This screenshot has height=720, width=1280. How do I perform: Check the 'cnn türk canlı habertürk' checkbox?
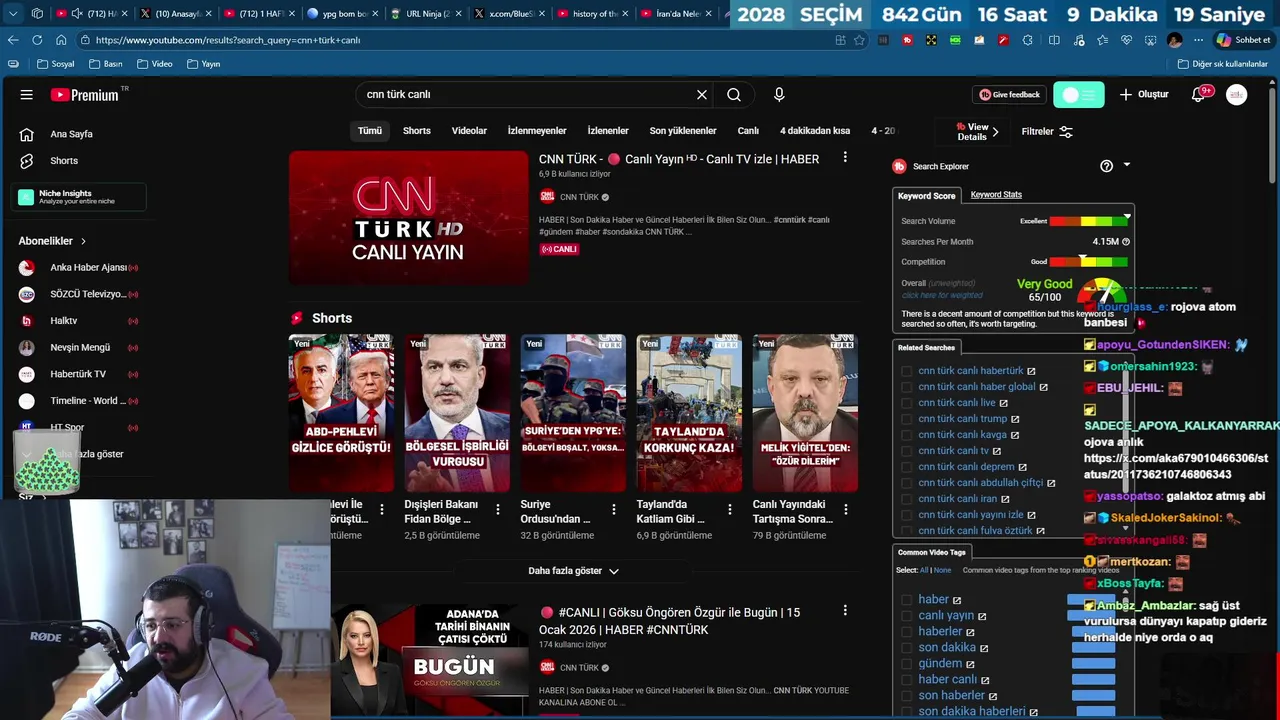(x=907, y=371)
